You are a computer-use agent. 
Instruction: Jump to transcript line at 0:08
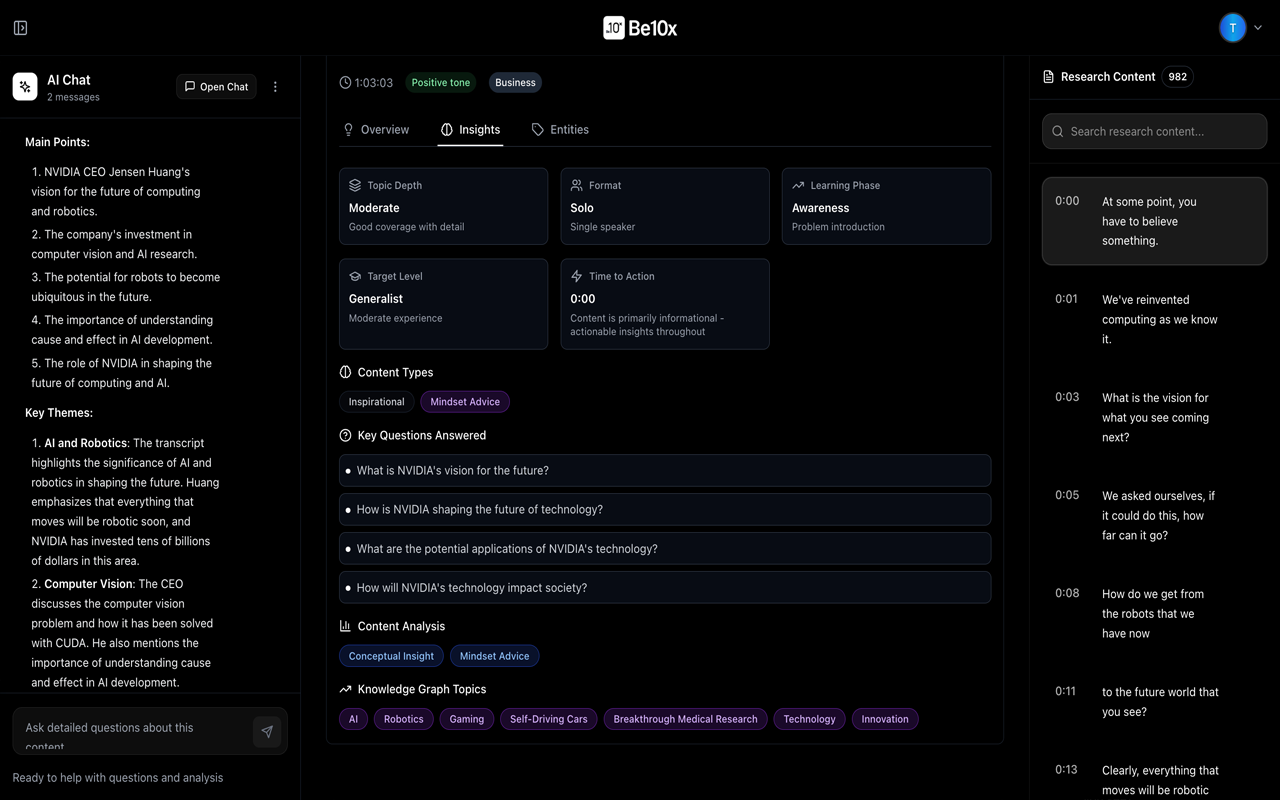click(x=1154, y=613)
